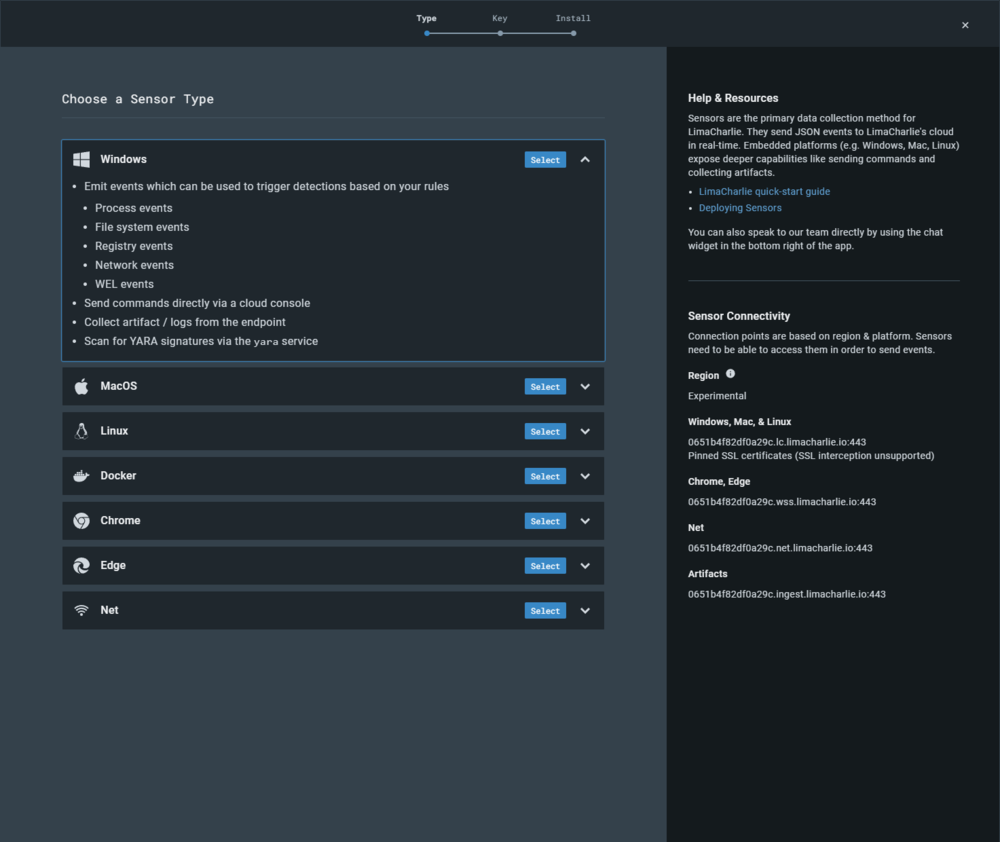
Task: Click the MacOS sensor title
Action: (119, 386)
